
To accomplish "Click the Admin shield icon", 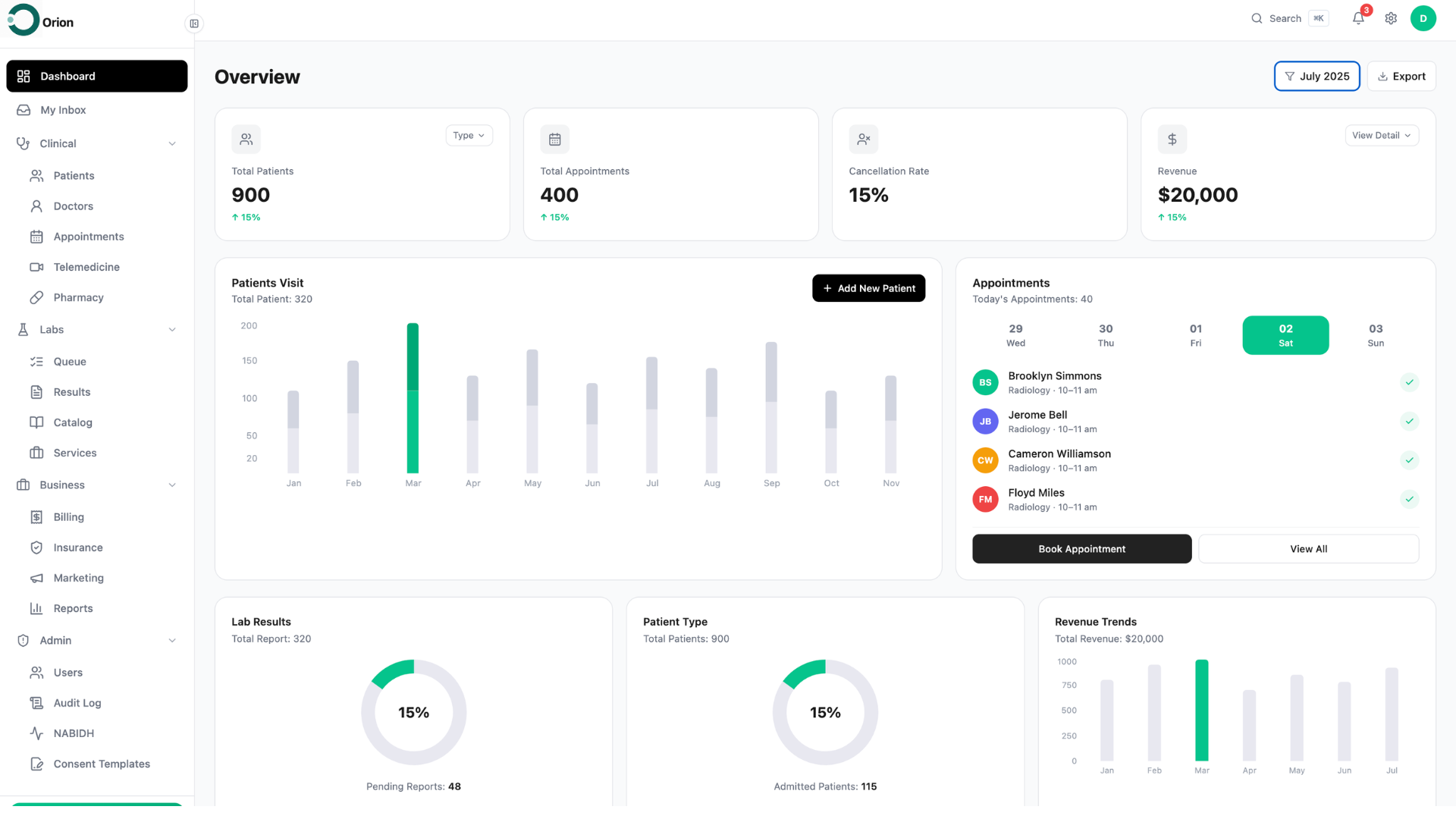I will coord(24,640).
